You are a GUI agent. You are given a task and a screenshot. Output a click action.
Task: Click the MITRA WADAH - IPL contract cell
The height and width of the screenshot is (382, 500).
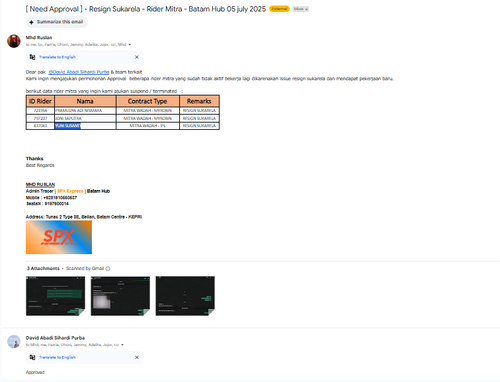[147, 126]
